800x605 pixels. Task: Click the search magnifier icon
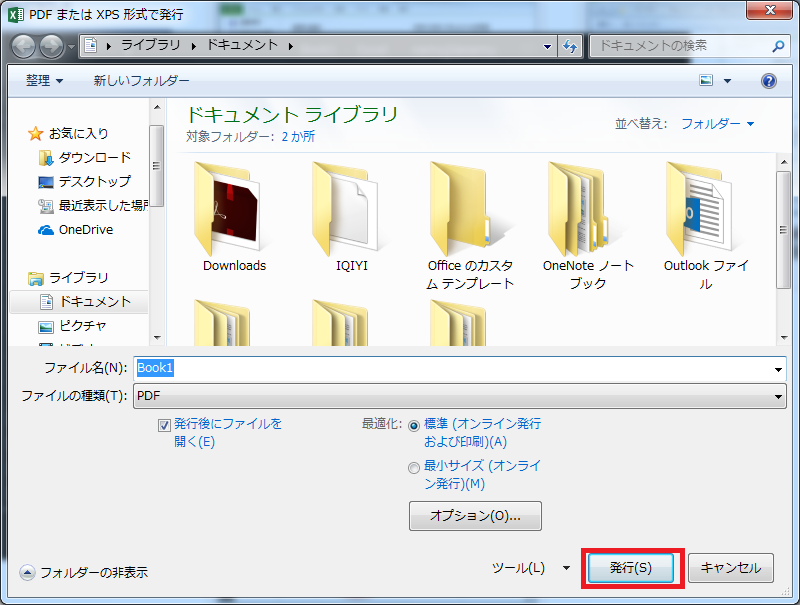[x=778, y=46]
